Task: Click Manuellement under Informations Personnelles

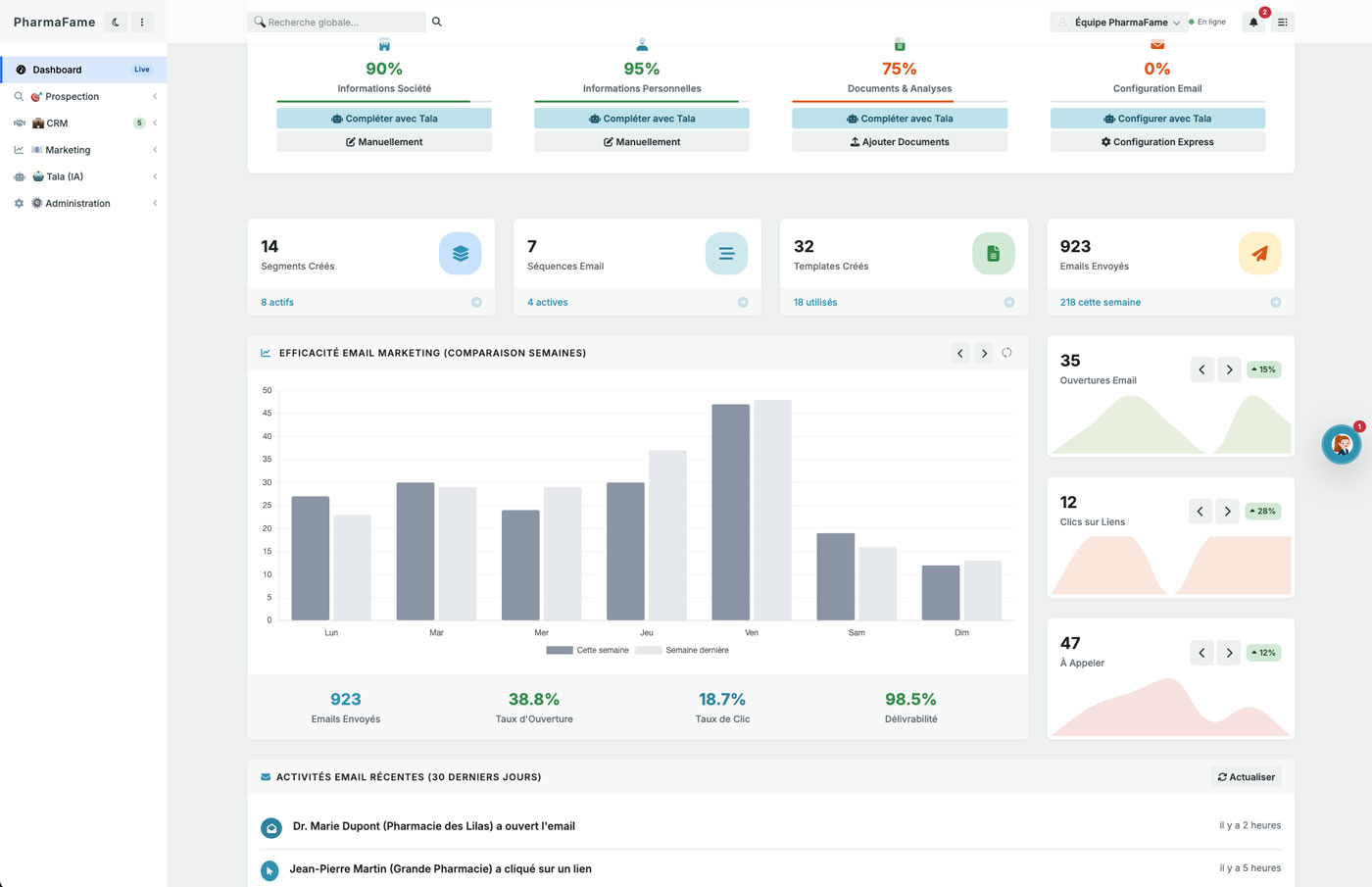Action: pyautogui.click(x=642, y=142)
